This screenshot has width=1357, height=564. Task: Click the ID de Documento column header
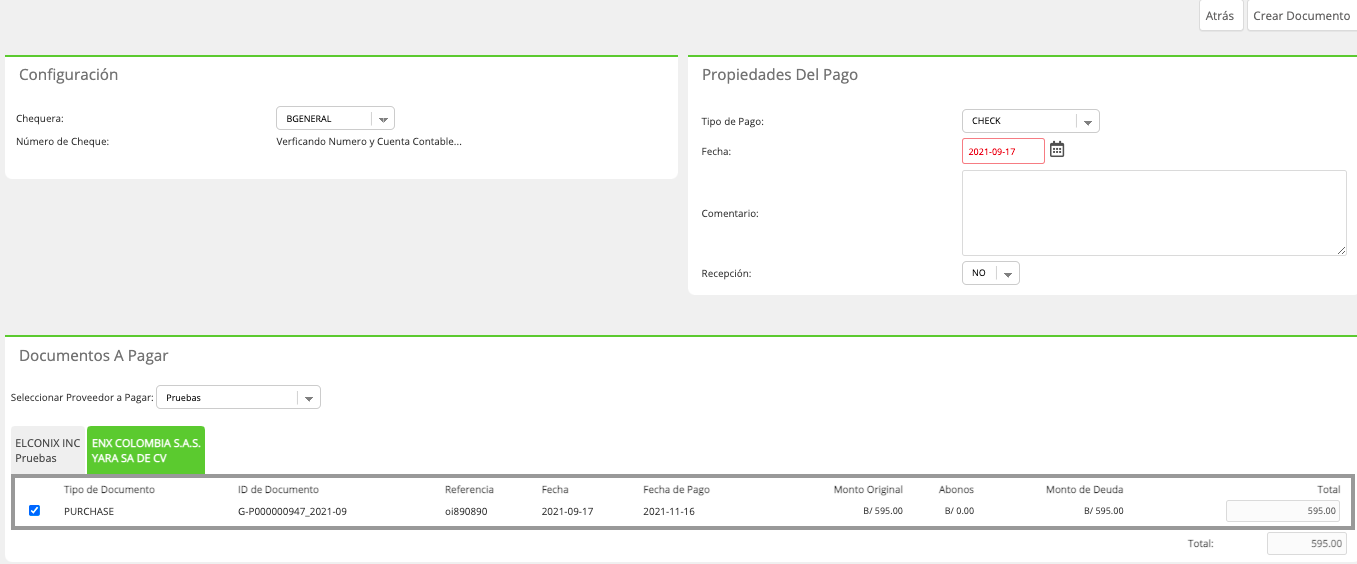(x=278, y=490)
